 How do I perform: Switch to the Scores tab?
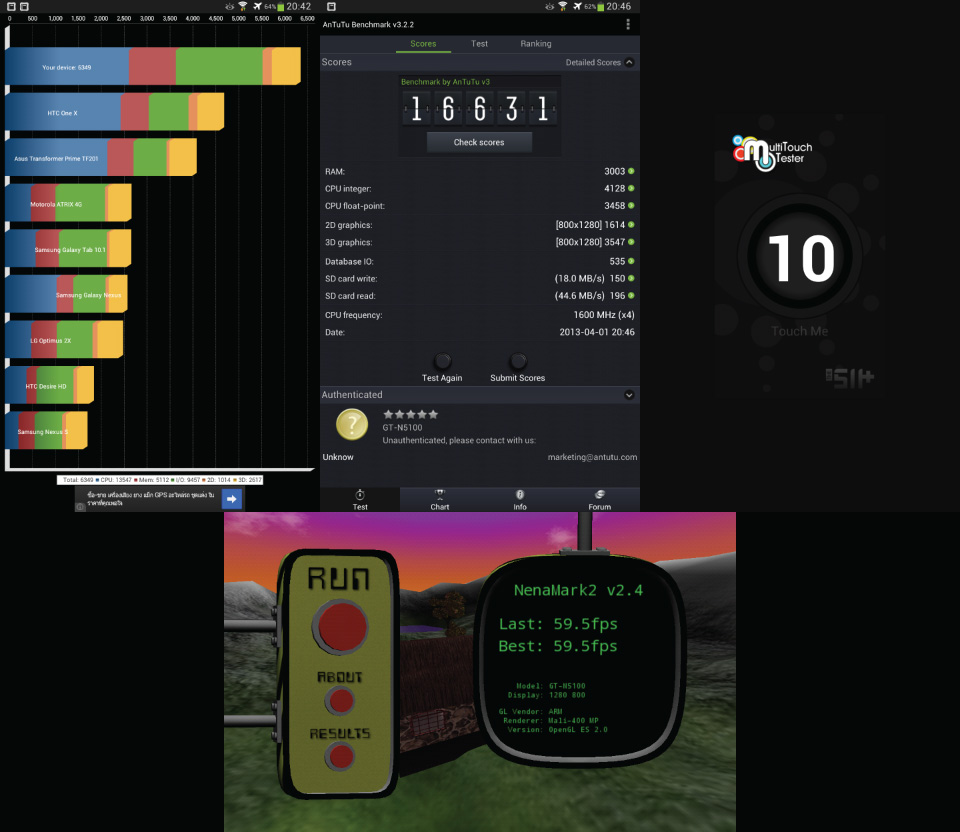(x=423, y=43)
